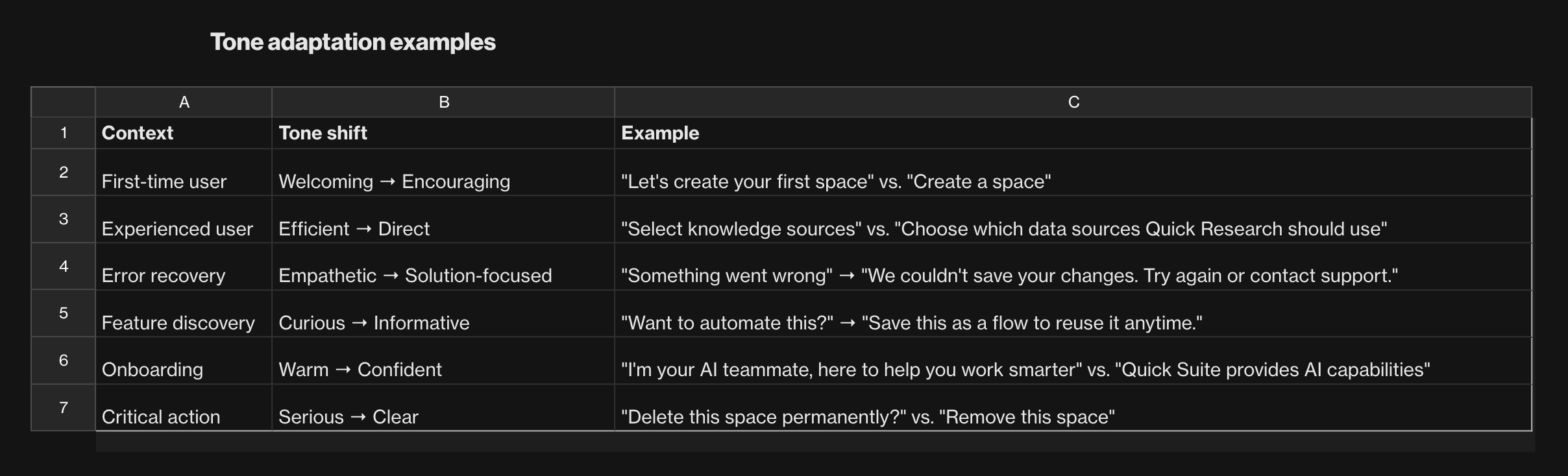1568x476 pixels.
Task: Click the horizontal scrollbar below the table
Action: 815,442
